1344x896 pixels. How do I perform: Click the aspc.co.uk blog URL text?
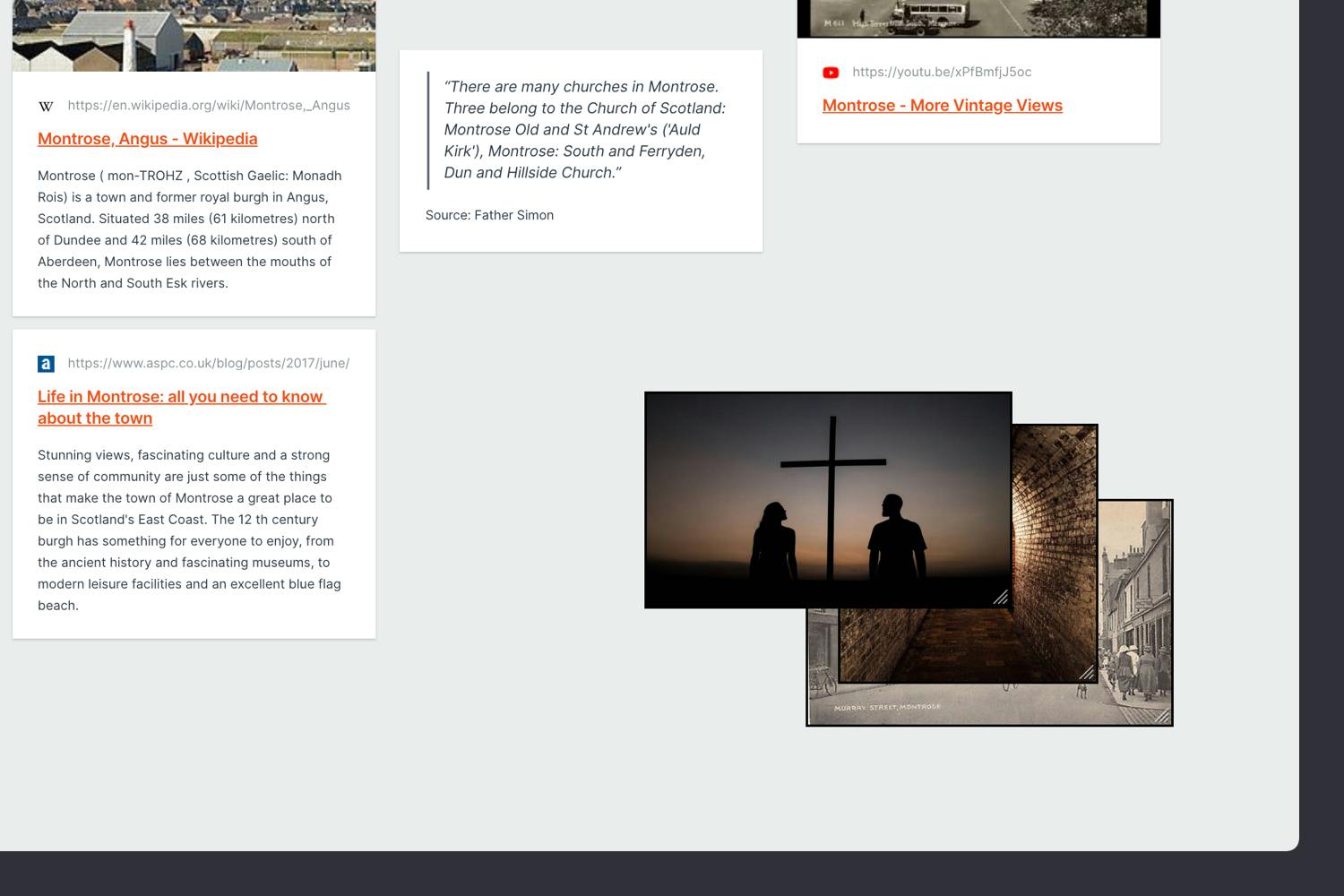[208, 364]
